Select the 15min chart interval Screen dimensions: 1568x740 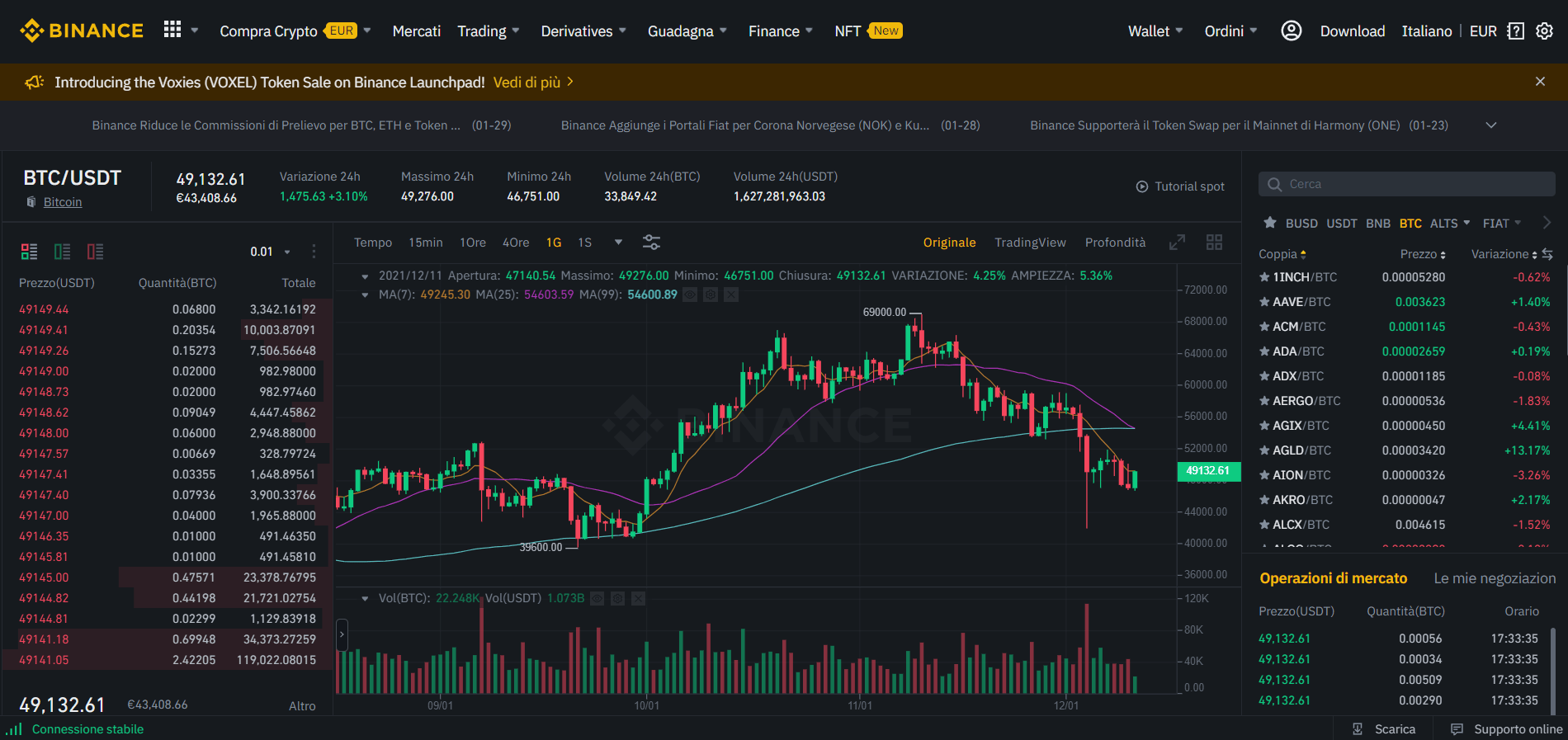[x=426, y=243]
